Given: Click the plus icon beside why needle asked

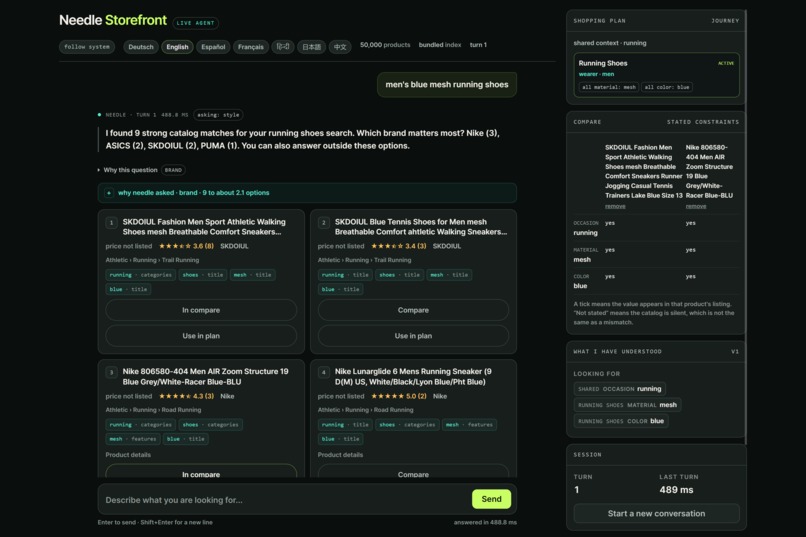Looking at the screenshot, I should [109, 193].
